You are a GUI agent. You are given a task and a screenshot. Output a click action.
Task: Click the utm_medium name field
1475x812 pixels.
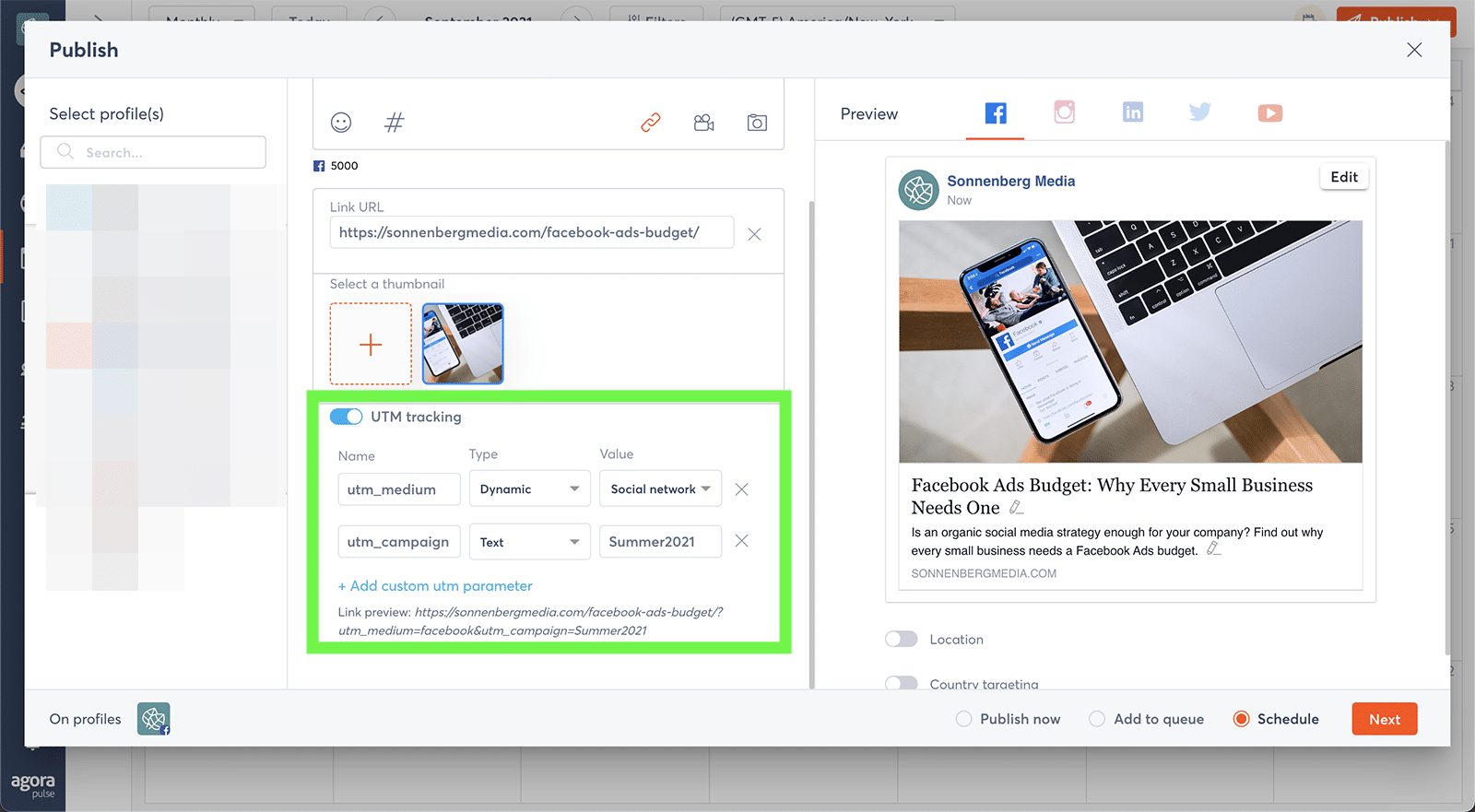coord(398,488)
